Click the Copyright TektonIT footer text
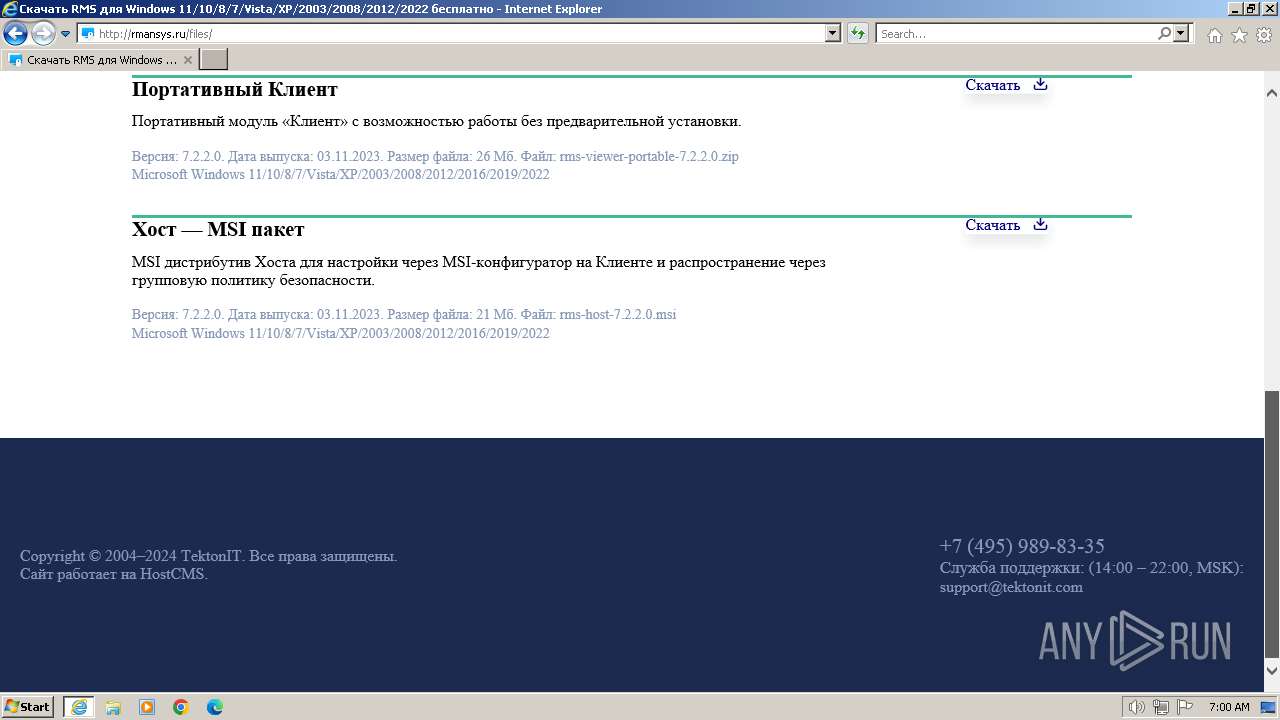Image resolution: width=1280 pixels, height=720 pixels. point(209,556)
